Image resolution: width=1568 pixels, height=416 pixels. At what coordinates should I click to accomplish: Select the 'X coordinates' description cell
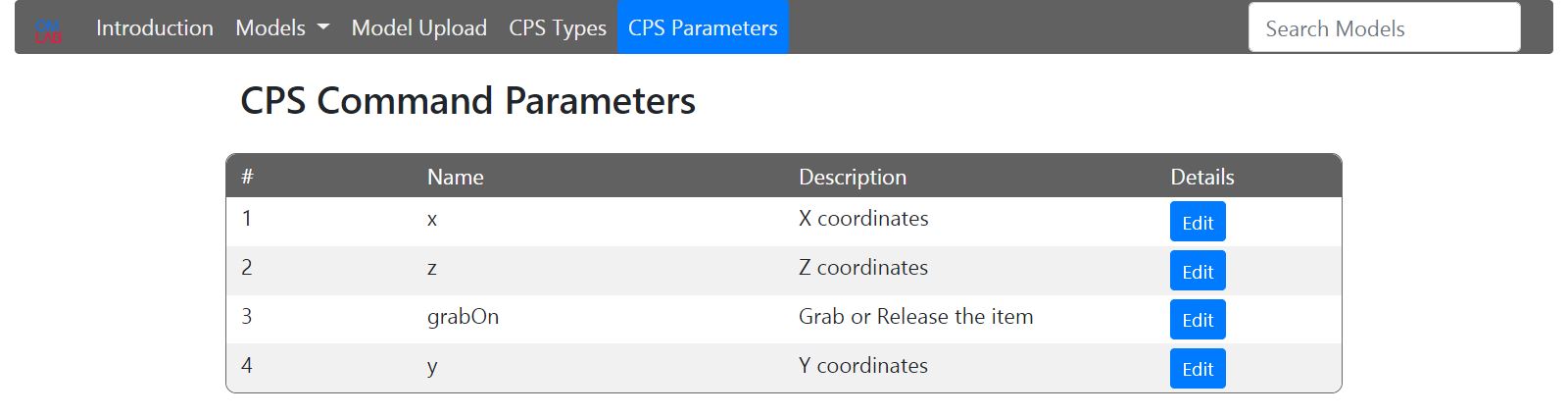[863, 218]
